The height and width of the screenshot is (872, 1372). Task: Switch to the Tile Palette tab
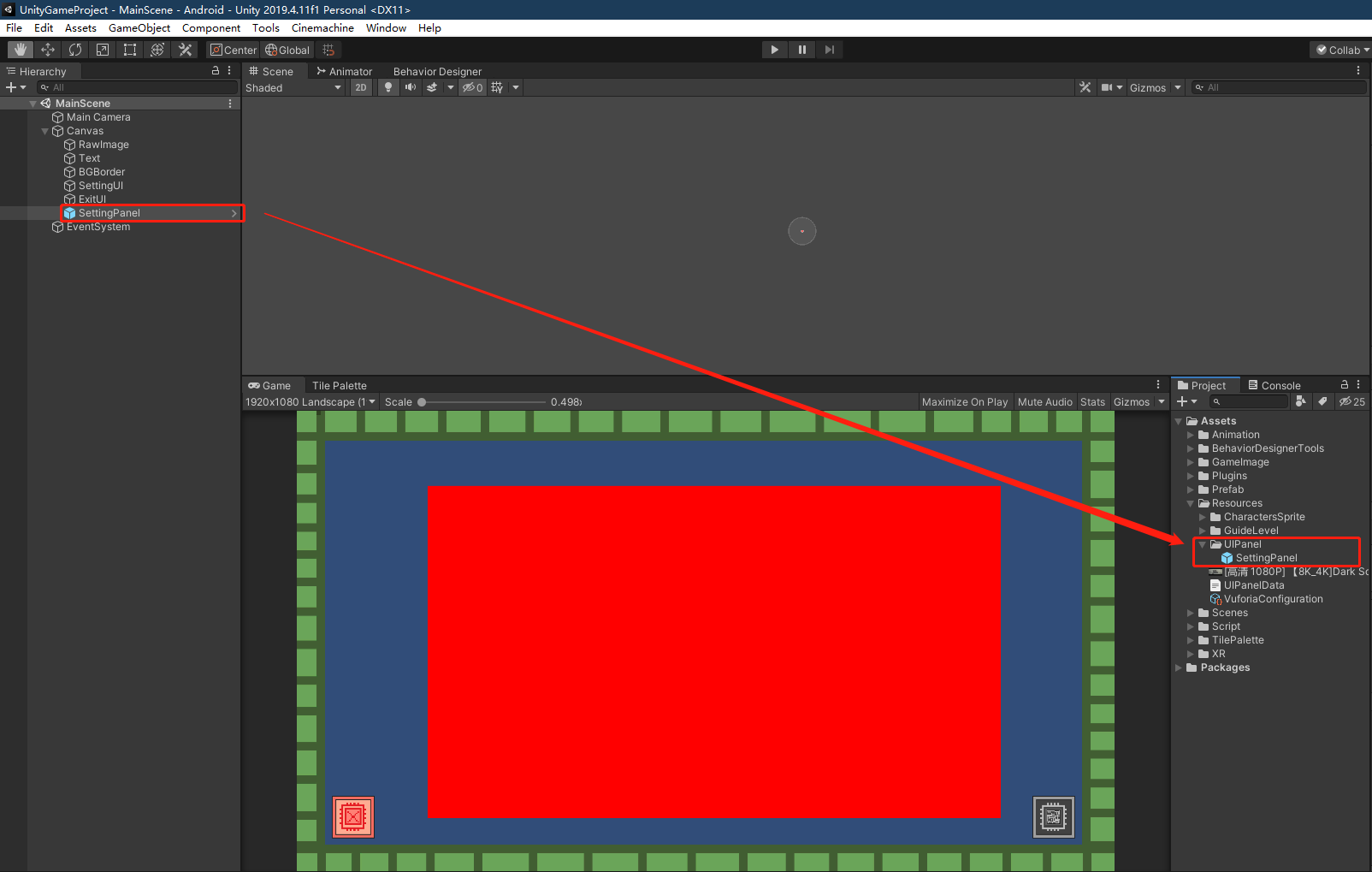point(339,385)
